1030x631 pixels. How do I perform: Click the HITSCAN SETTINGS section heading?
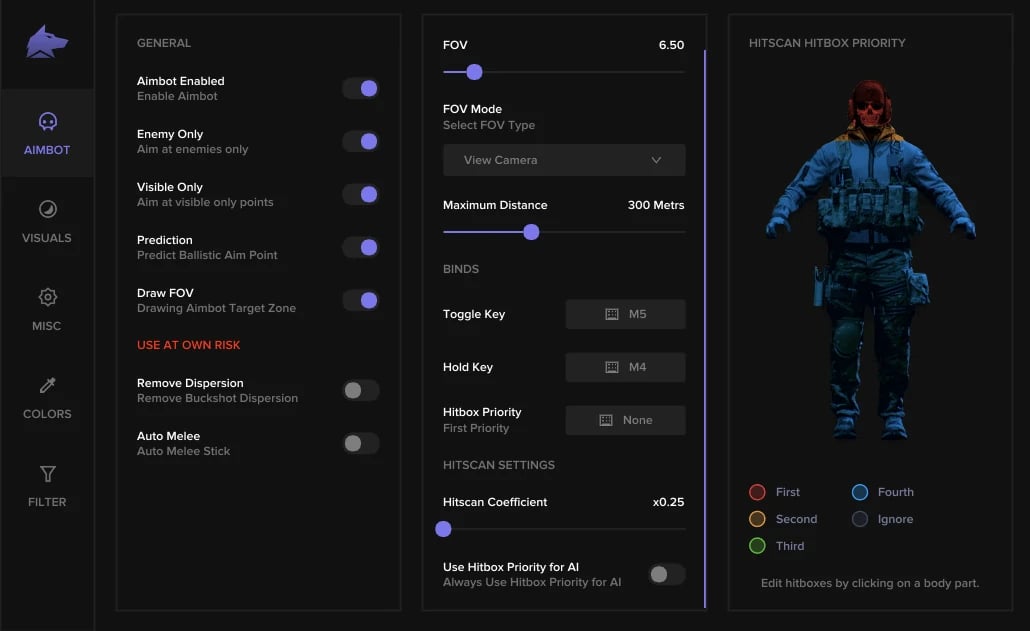point(499,465)
